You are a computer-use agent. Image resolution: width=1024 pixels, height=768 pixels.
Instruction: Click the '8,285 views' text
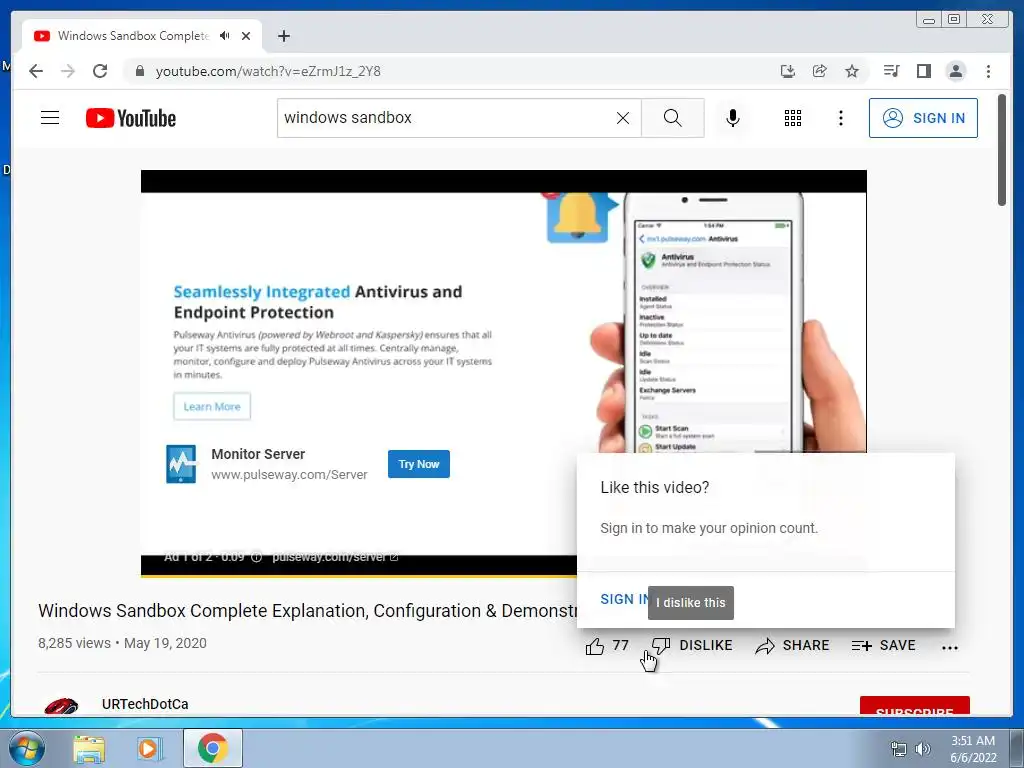[74, 643]
